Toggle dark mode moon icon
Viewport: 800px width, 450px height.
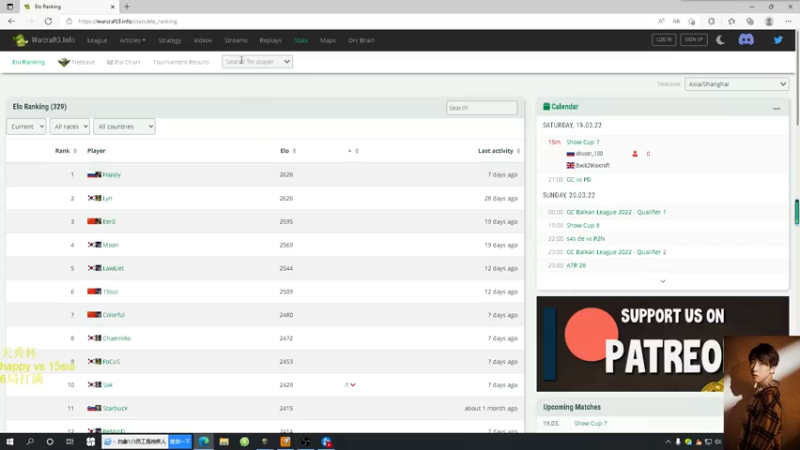tap(720, 40)
